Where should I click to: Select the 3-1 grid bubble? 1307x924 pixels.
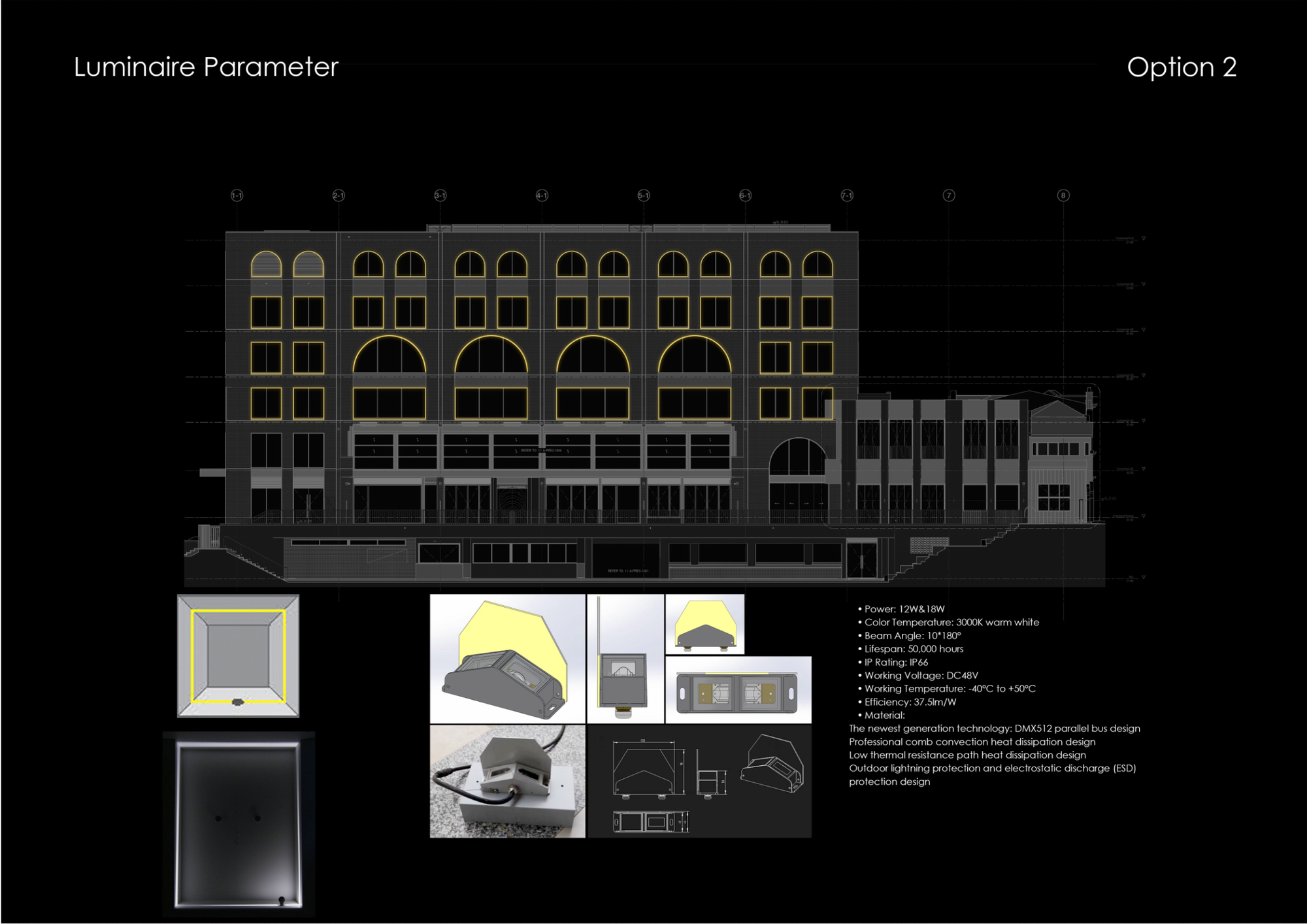tap(440, 195)
